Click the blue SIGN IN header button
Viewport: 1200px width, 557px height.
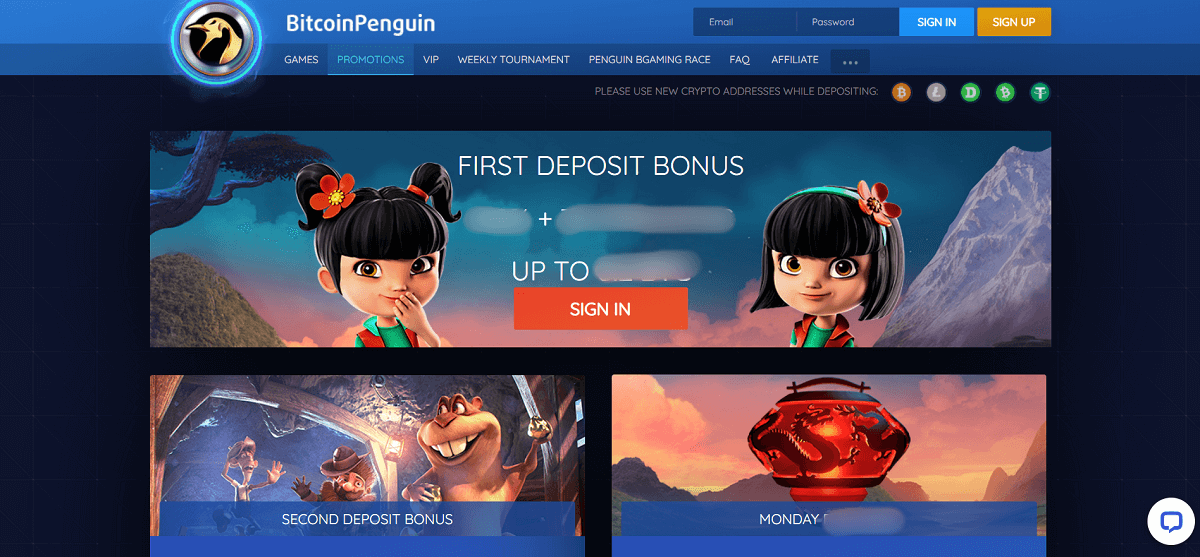pyautogui.click(x=937, y=22)
